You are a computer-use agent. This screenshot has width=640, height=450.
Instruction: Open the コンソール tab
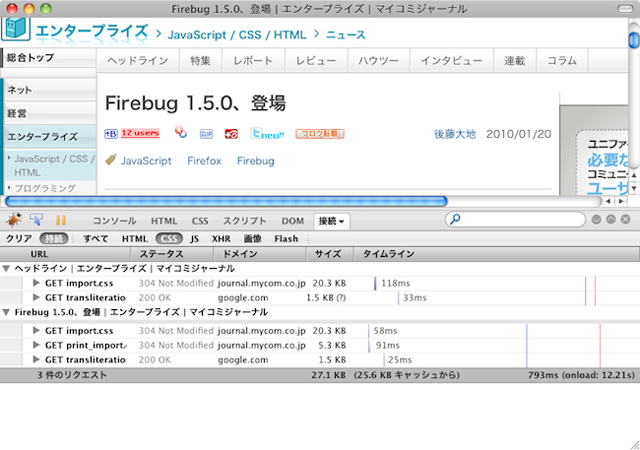point(115,221)
